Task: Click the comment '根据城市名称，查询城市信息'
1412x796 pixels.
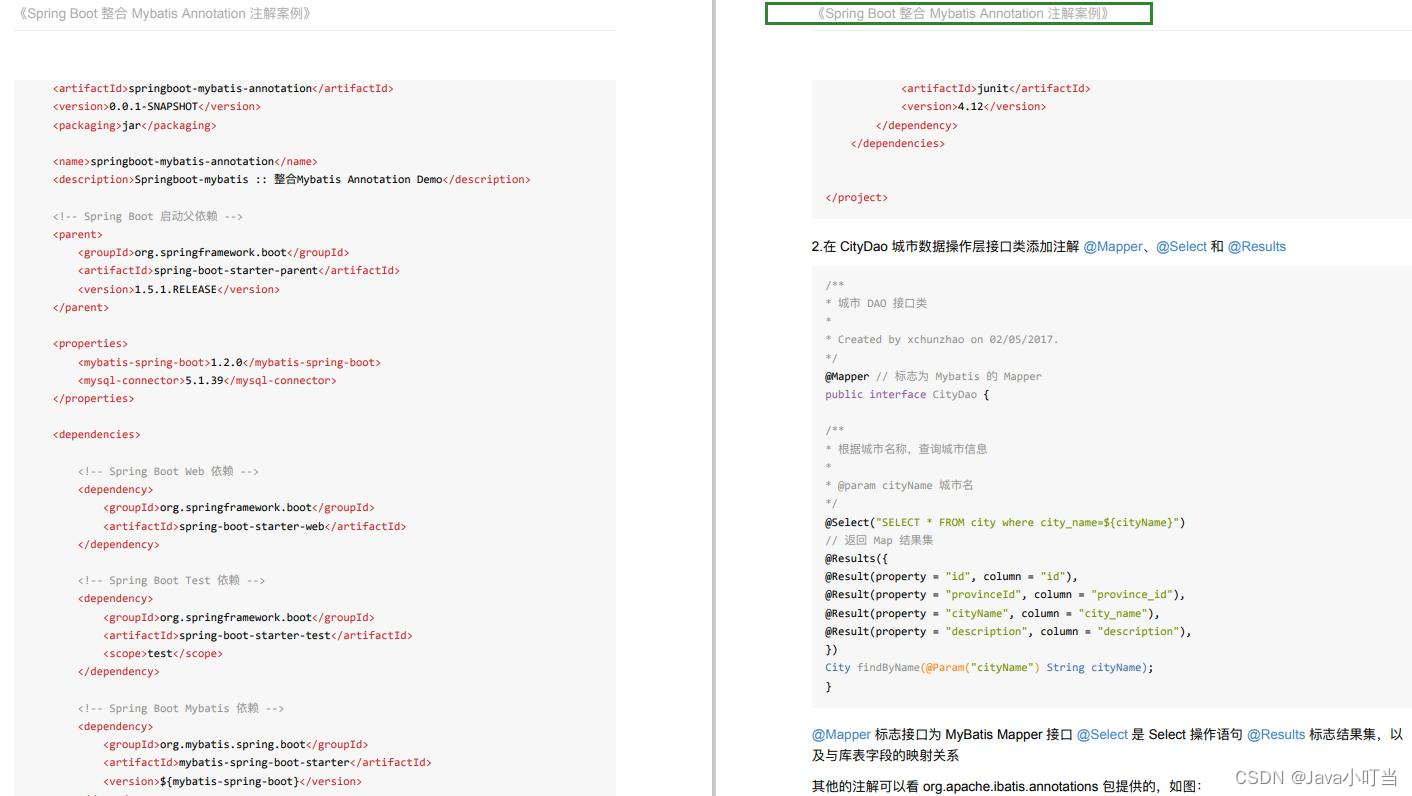Action: coord(907,449)
